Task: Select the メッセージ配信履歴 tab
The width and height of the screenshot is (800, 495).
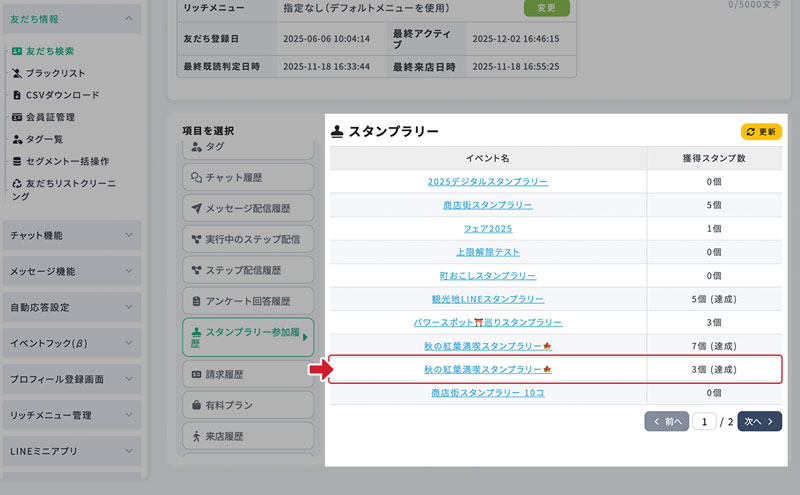Action: tap(247, 209)
